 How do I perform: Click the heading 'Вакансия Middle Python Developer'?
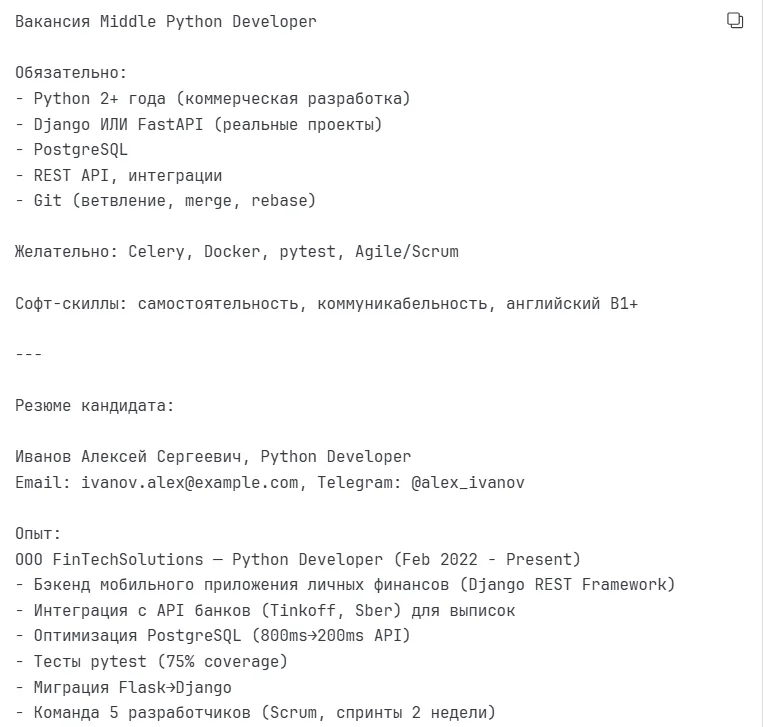[x=166, y=22]
